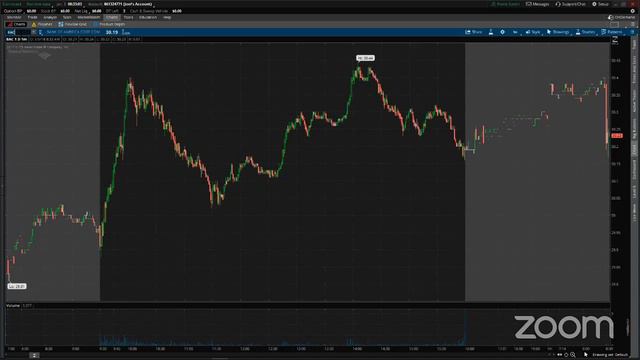Click the bottom-left expand chart button
The width and height of the screenshot is (640, 360).
click(35, 356)
